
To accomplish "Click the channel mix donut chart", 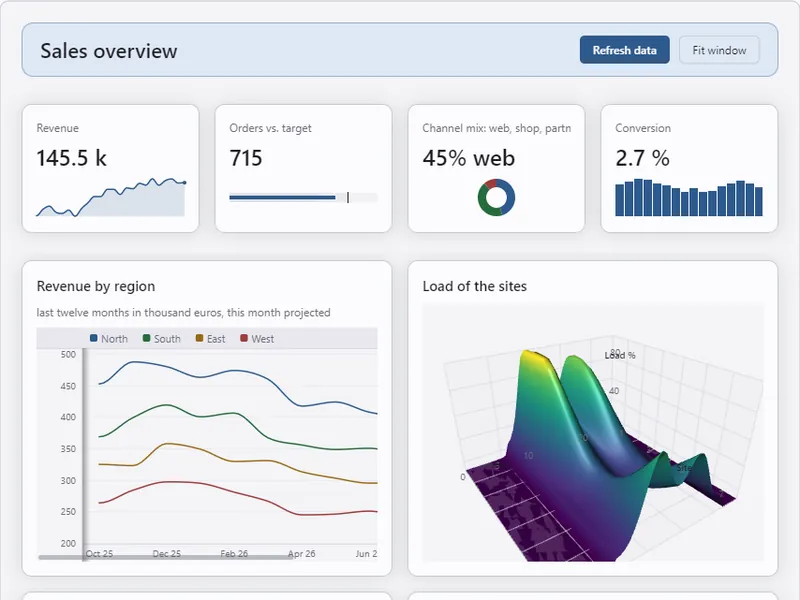I will pyautogui.click(x=496, y=197).
